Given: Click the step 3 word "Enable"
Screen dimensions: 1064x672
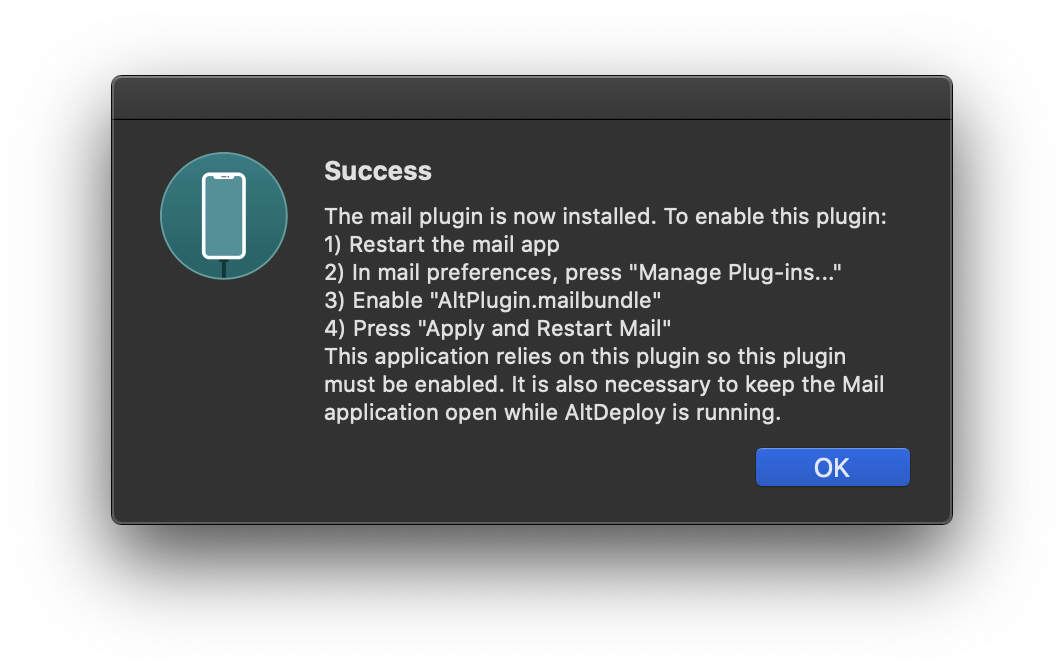Looking at the screenshot, I should click(x=392, y=300).
